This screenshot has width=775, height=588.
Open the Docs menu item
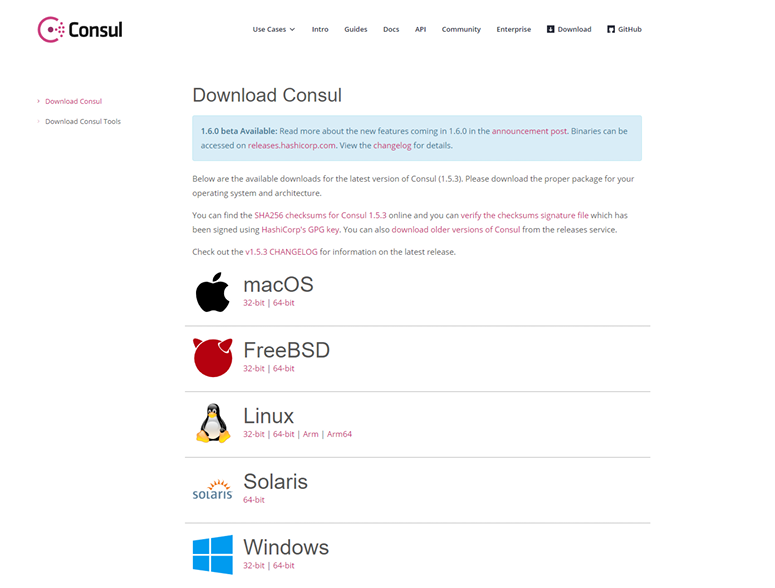(x=391, y=30)
